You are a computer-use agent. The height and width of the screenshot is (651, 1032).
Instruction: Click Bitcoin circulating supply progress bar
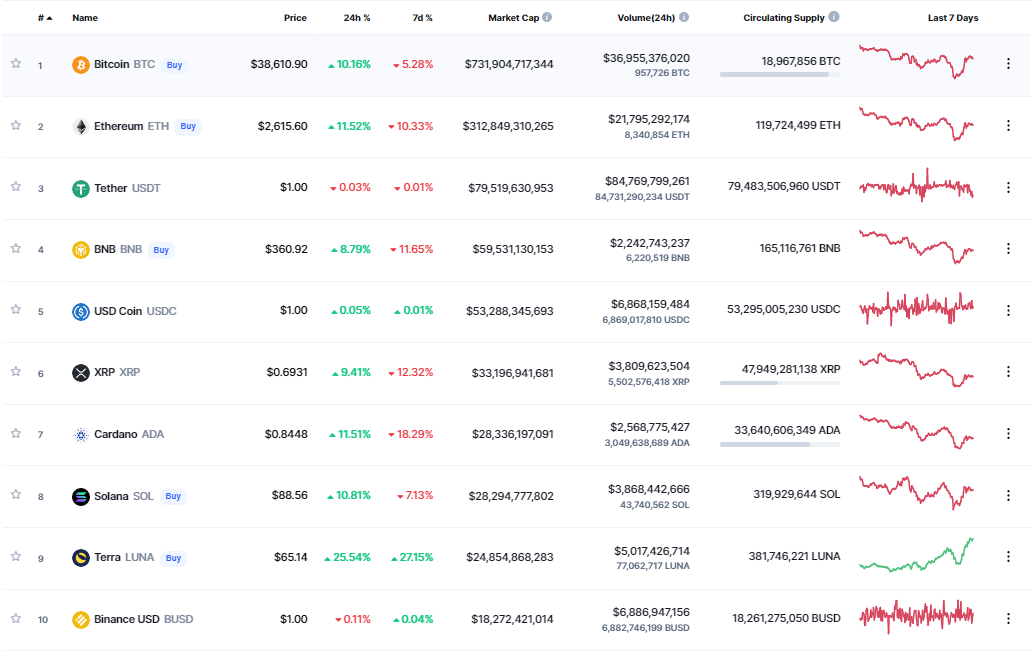click(x=780, y=75)
